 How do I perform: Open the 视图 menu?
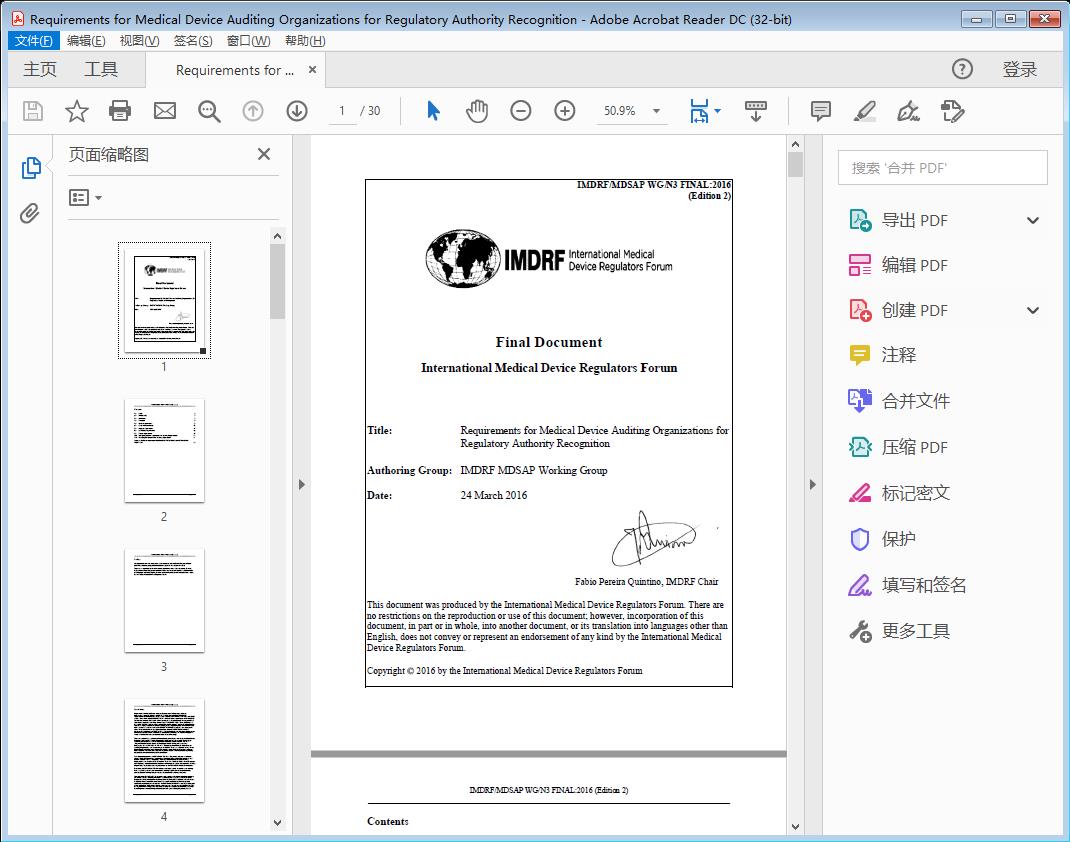(137, 40)
